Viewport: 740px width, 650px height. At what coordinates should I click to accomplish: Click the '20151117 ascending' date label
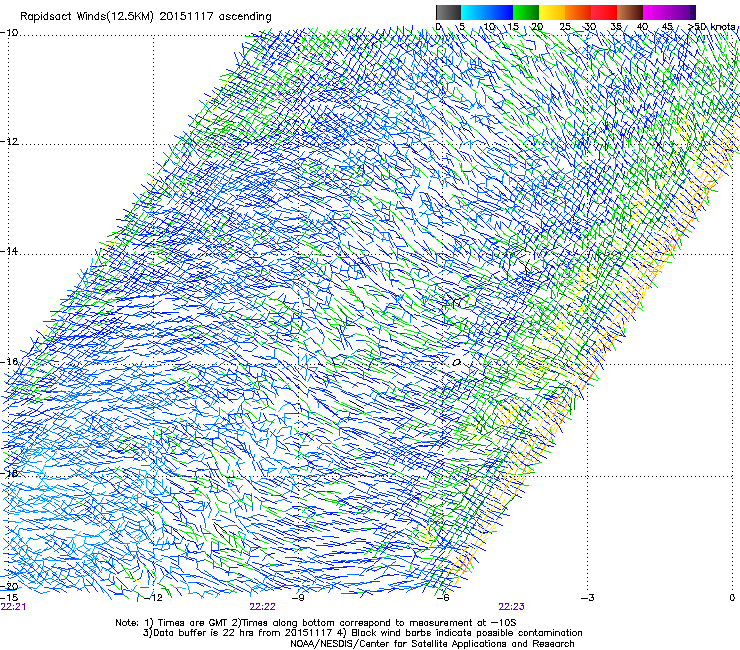(x=215, y=17)
